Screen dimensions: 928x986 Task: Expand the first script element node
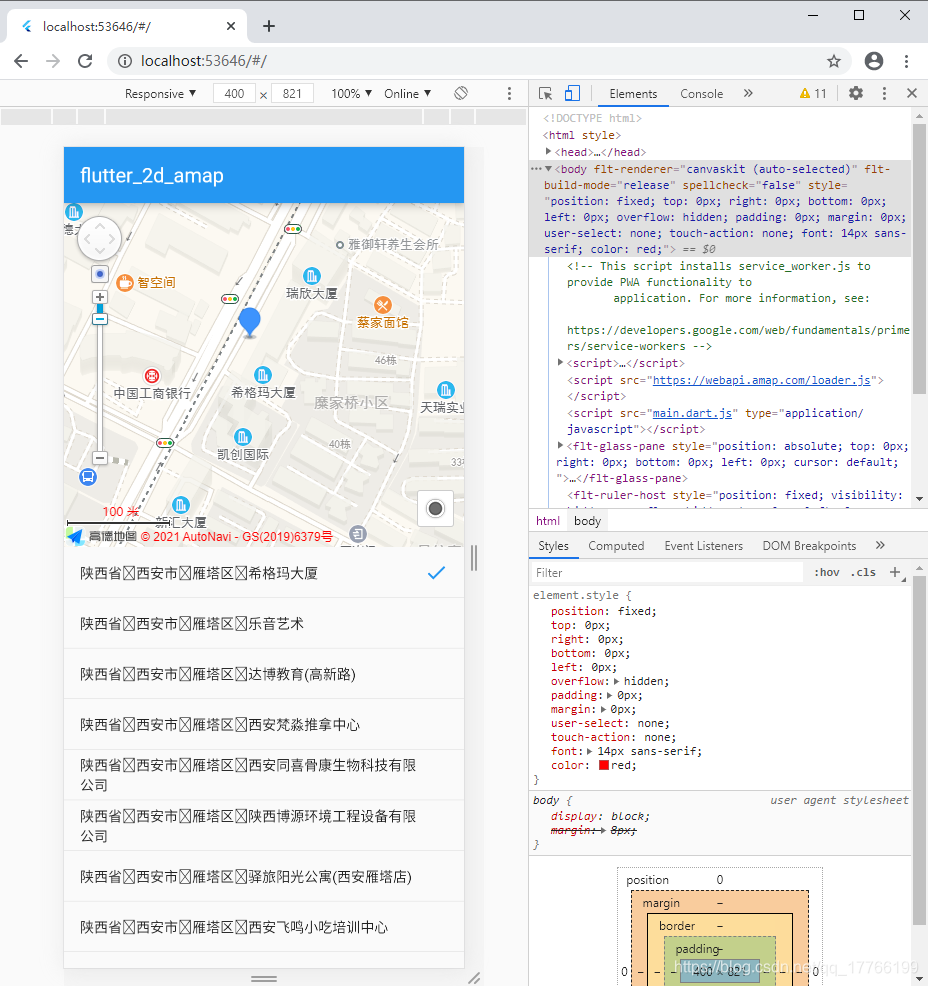[560, 362]
